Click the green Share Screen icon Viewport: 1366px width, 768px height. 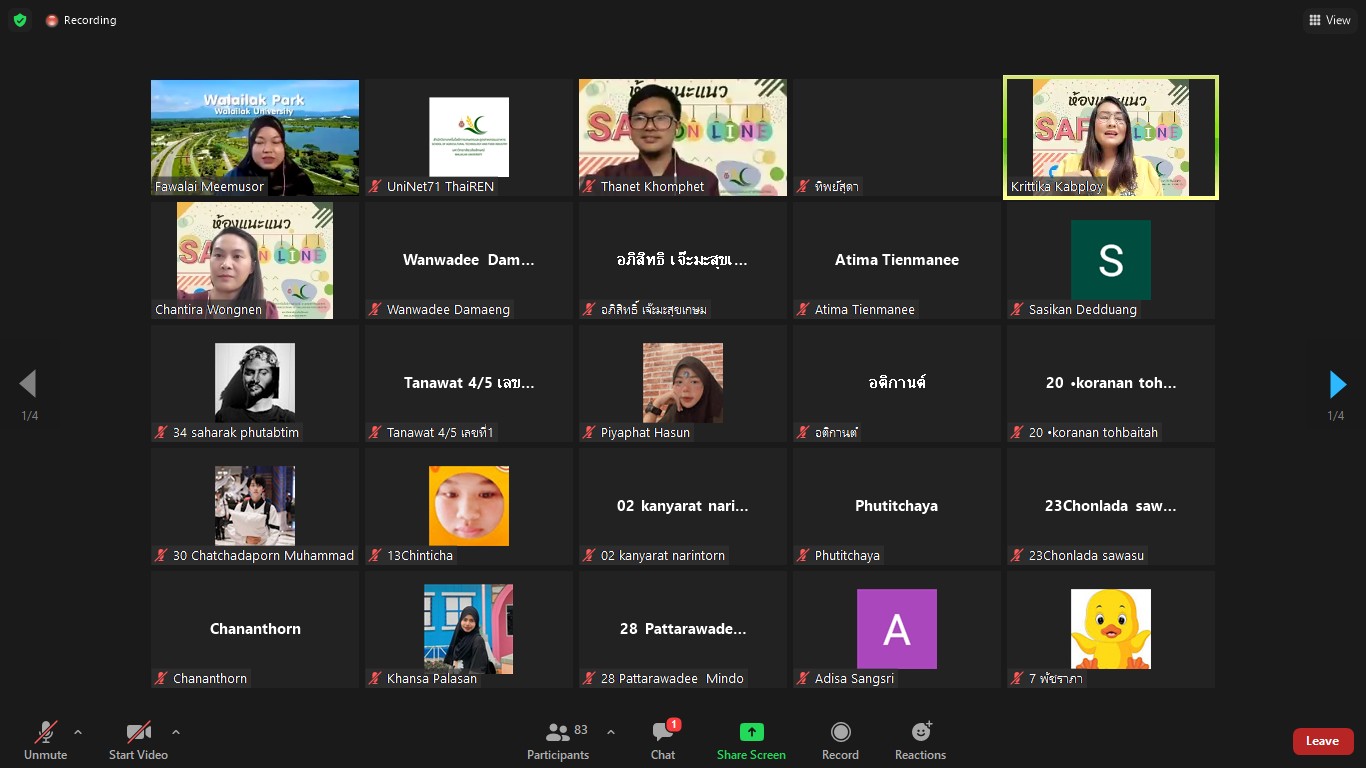coord(751,732)
